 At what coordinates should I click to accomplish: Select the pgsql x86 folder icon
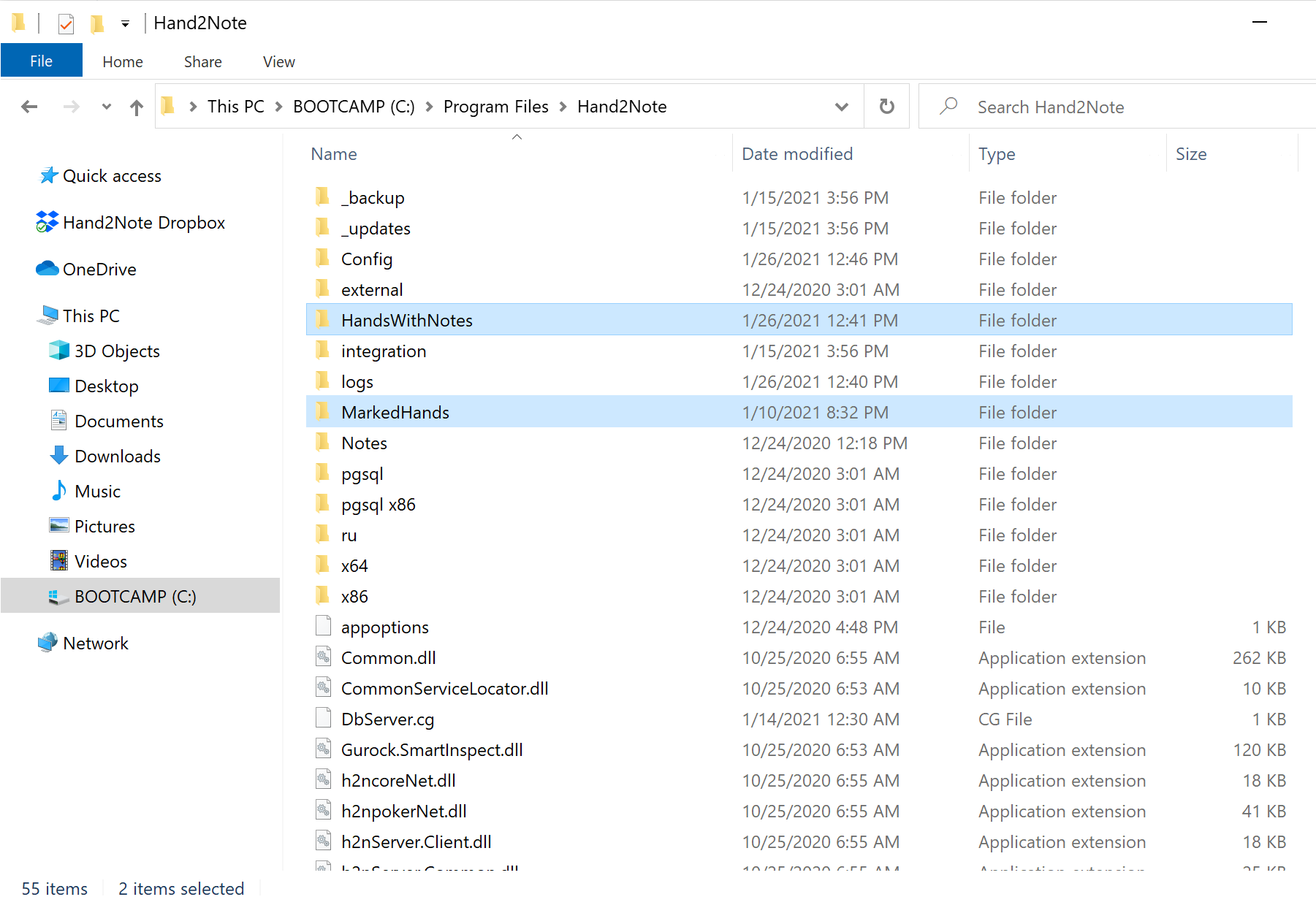pyautogui.click(x=322, y=504)
